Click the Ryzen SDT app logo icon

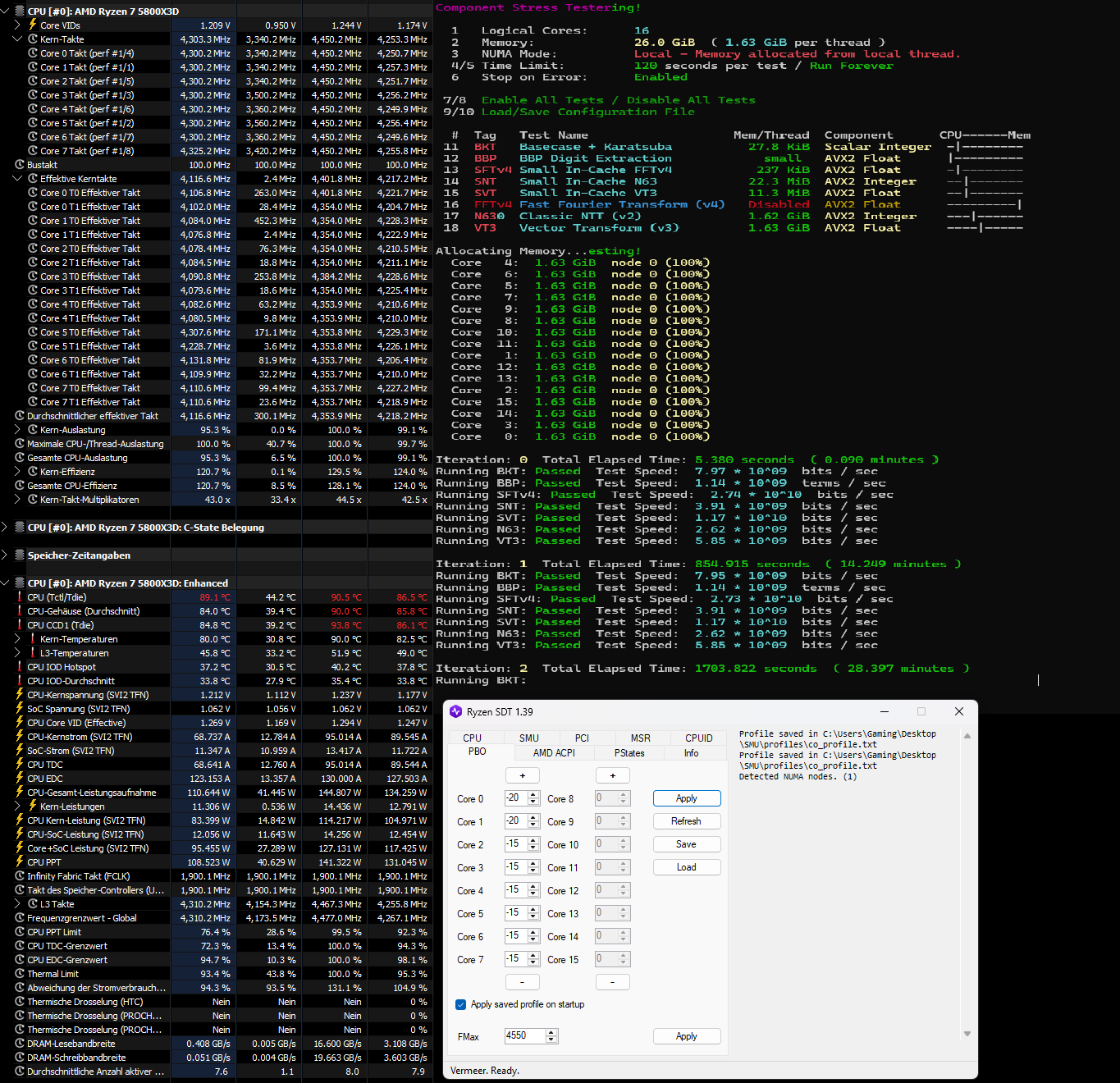click(x=455, y=711)
